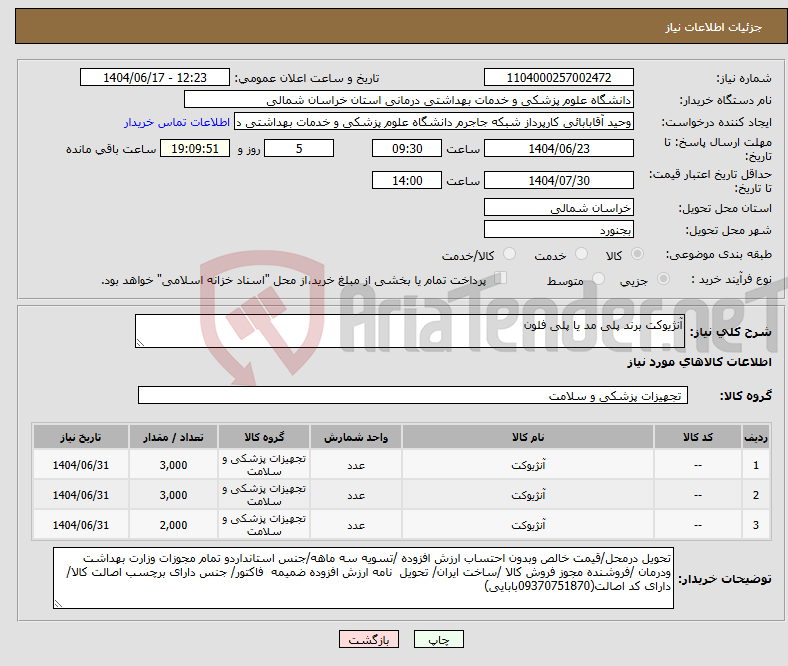Click the resize handle of description textarea
The width and height of the screenshot is (788, 666).
(x=140, y=343)
